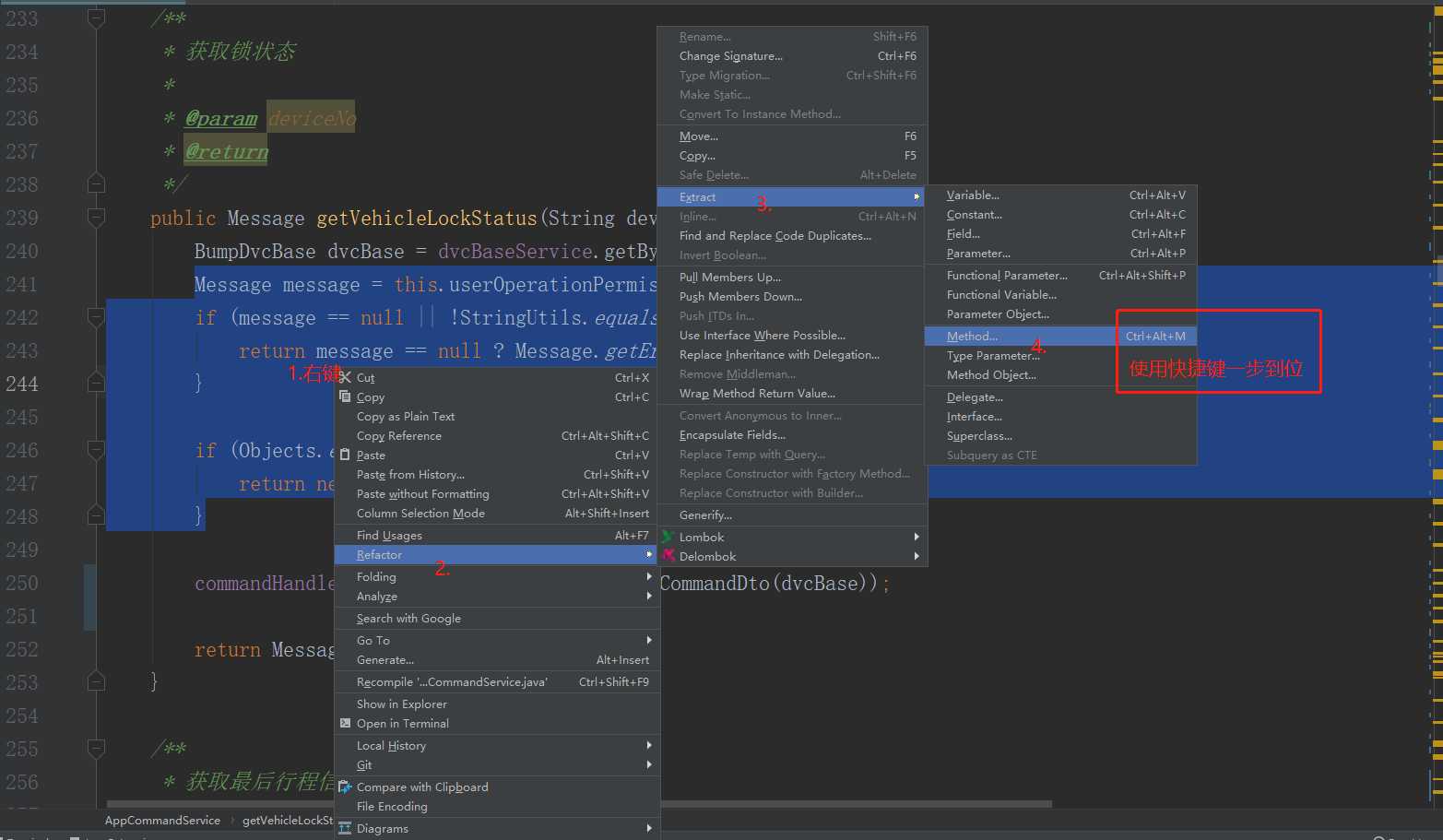Select Functional Parameter...

point(1060,275)
